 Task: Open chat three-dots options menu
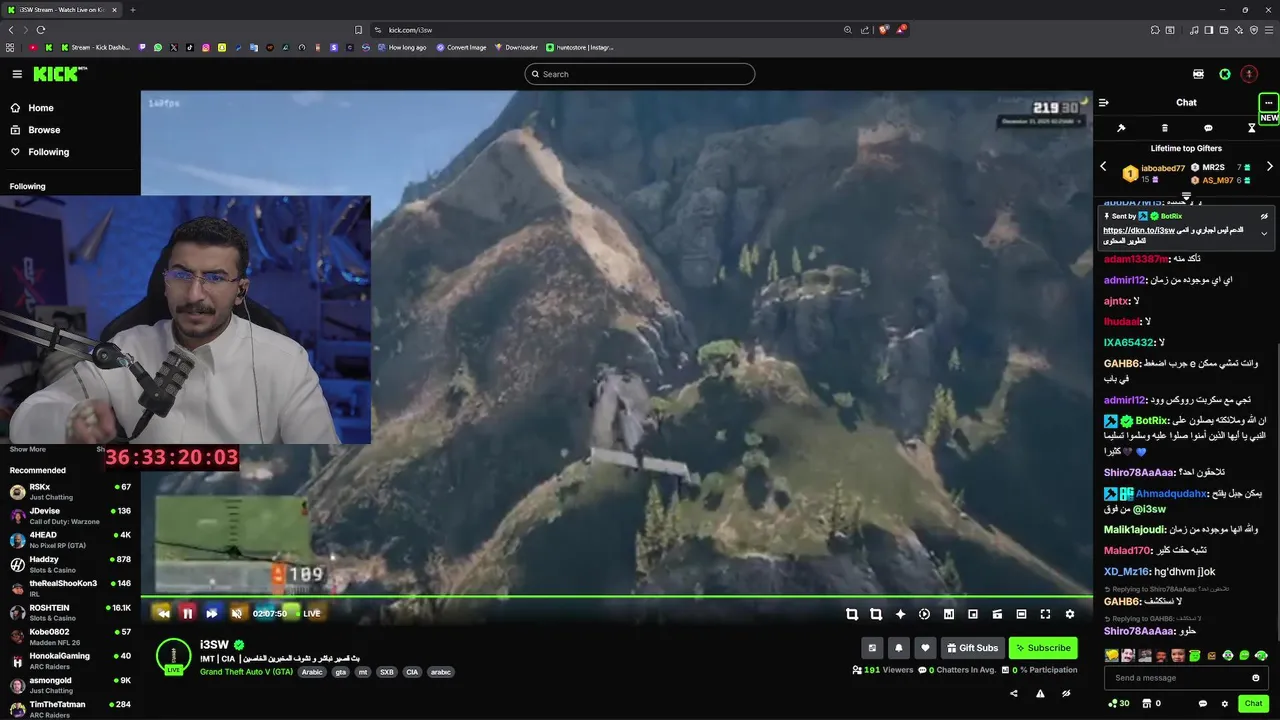(x=1268, y=102)
